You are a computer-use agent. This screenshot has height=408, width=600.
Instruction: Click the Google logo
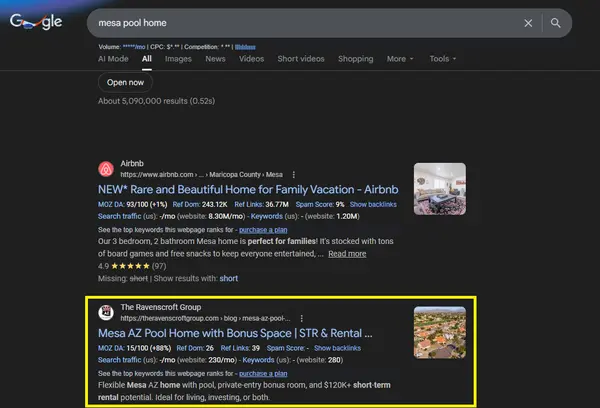tap(36, 22)
